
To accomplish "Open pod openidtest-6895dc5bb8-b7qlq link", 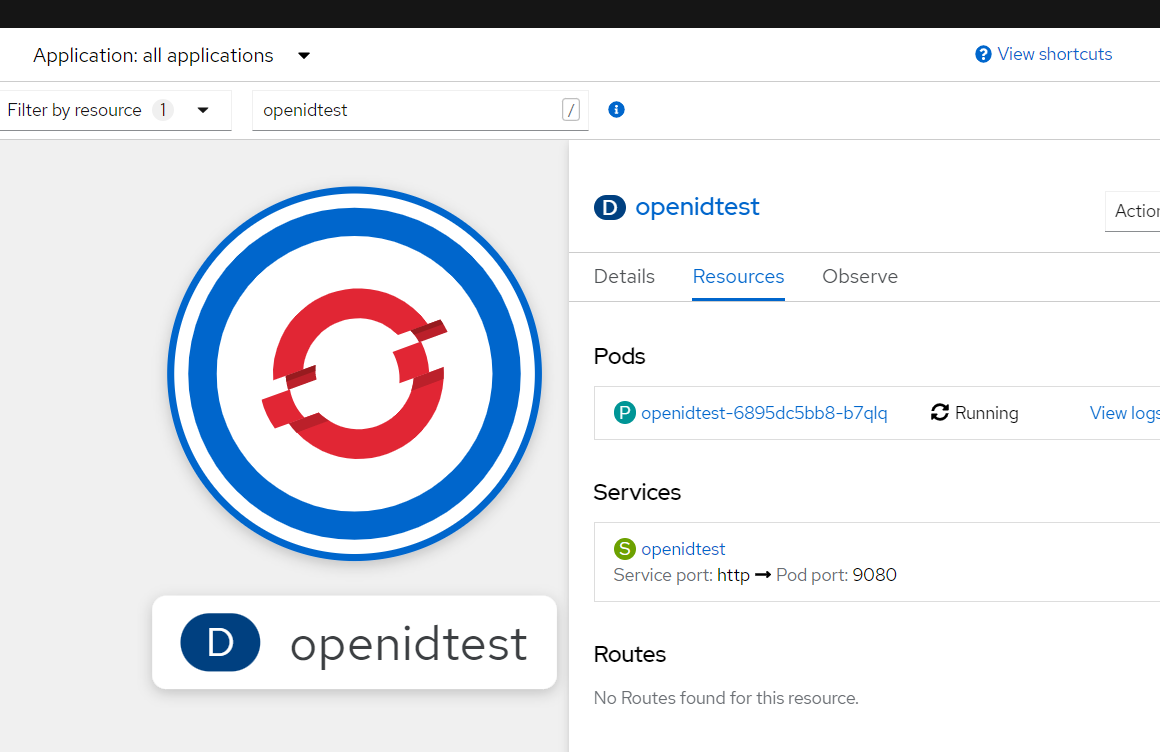I will [764, 413].
